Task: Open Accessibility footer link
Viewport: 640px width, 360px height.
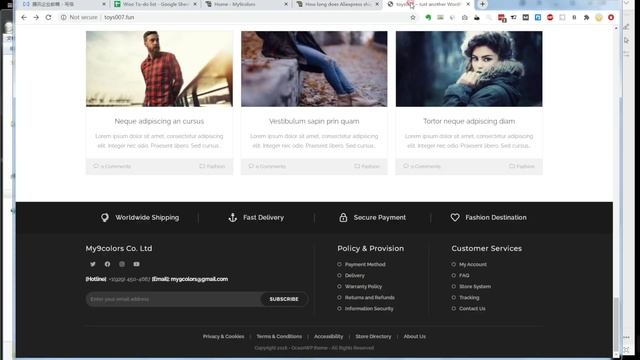Action: pyautogui.click(x=329, y=336)
